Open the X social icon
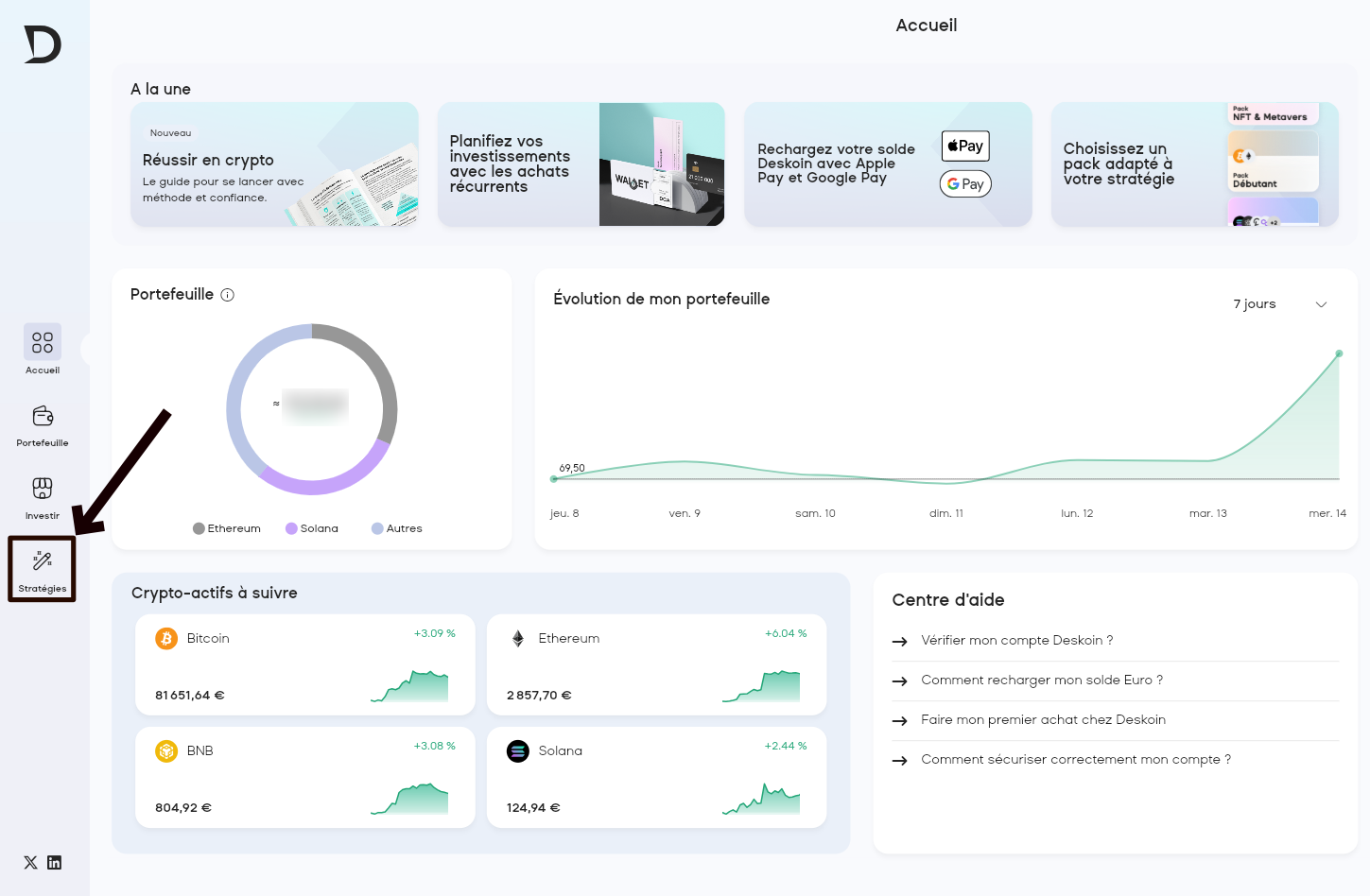 [30, 862]
